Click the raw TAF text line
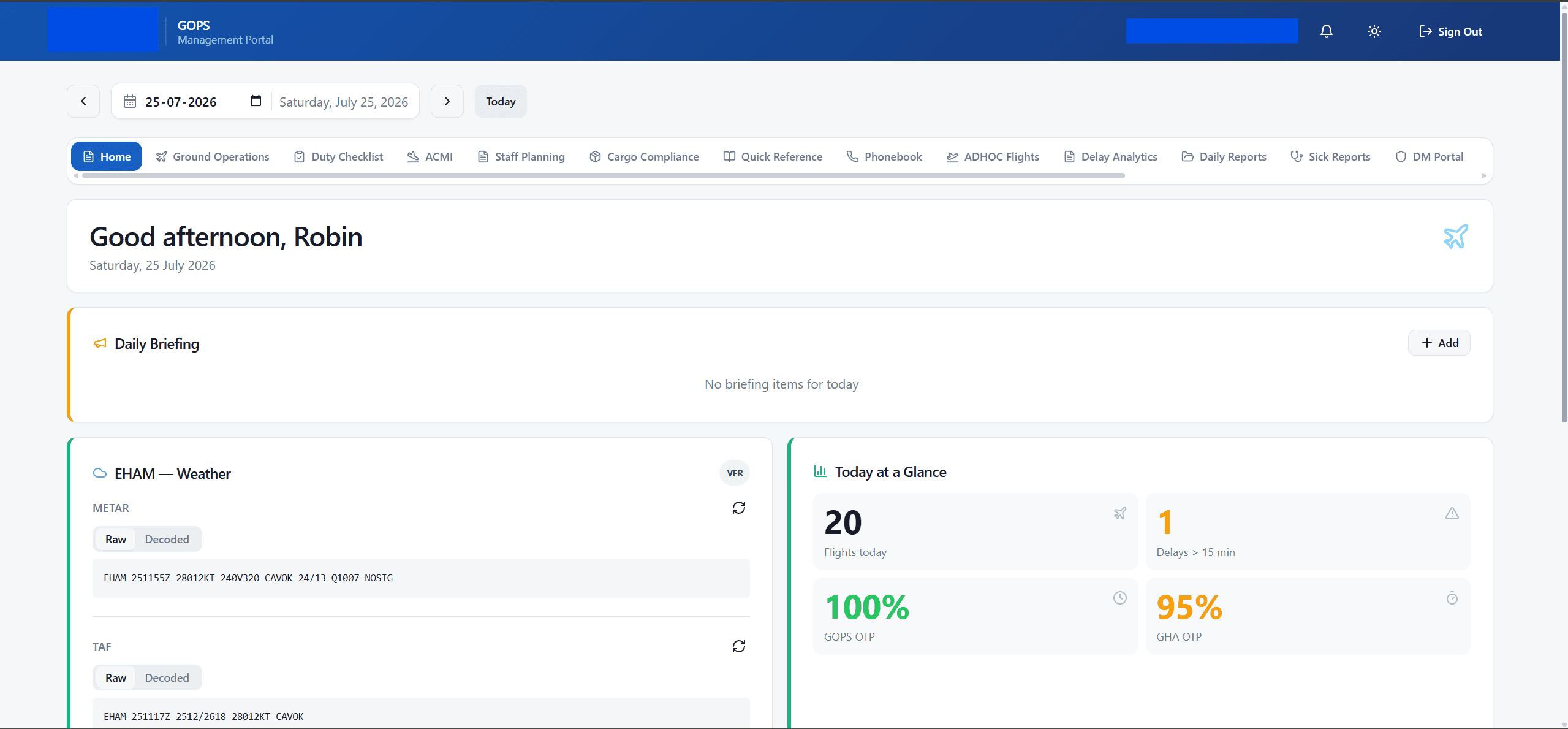Screen dimensions: 1568x729 pyautogui.click(x=203, y=716)
